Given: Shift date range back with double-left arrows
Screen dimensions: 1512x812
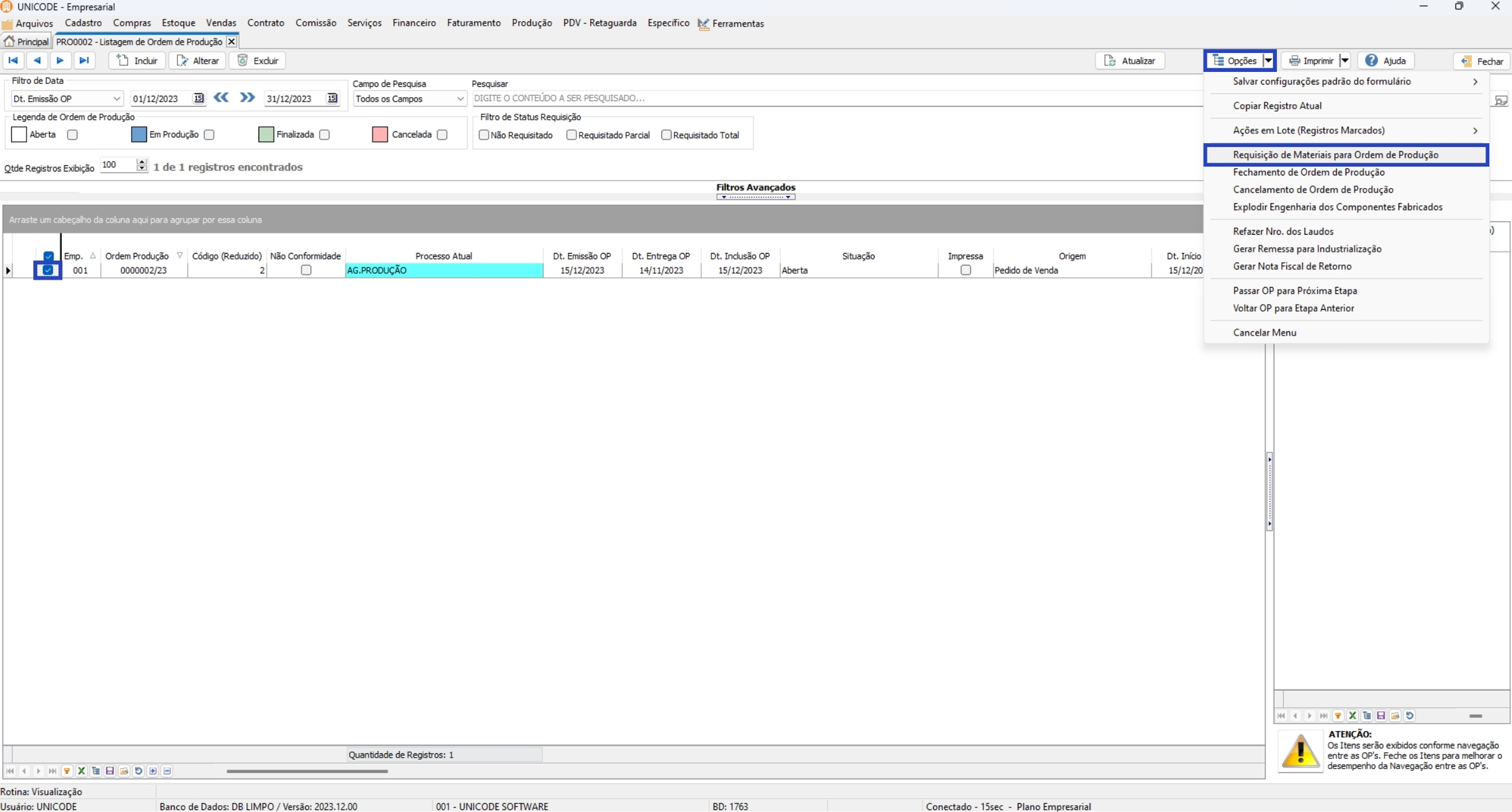Looking at the screenshot, I should (x=221, y=98).
